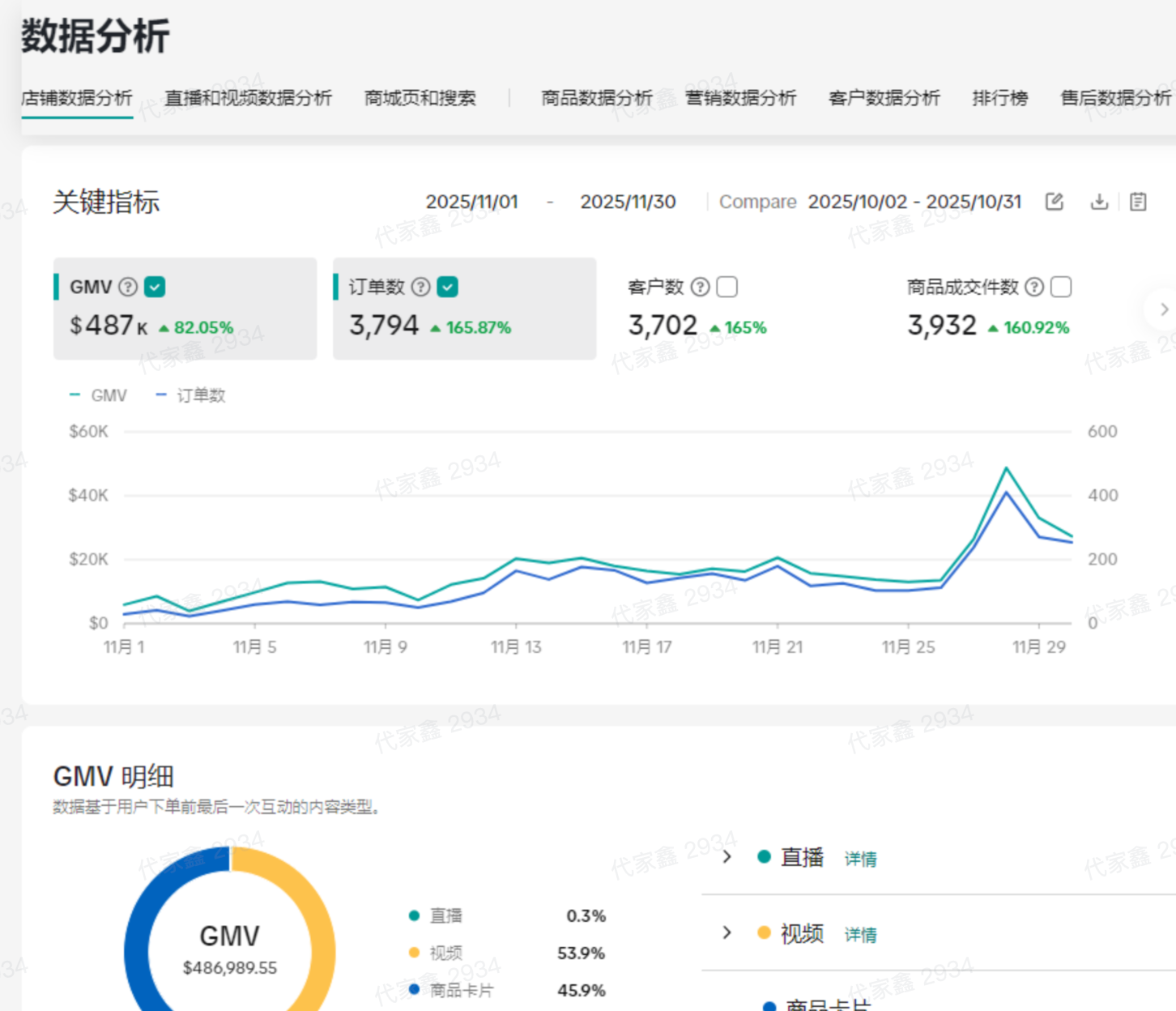Open the clipboard report icon
The image size is (1176, 1011).
coord(1138,202)
